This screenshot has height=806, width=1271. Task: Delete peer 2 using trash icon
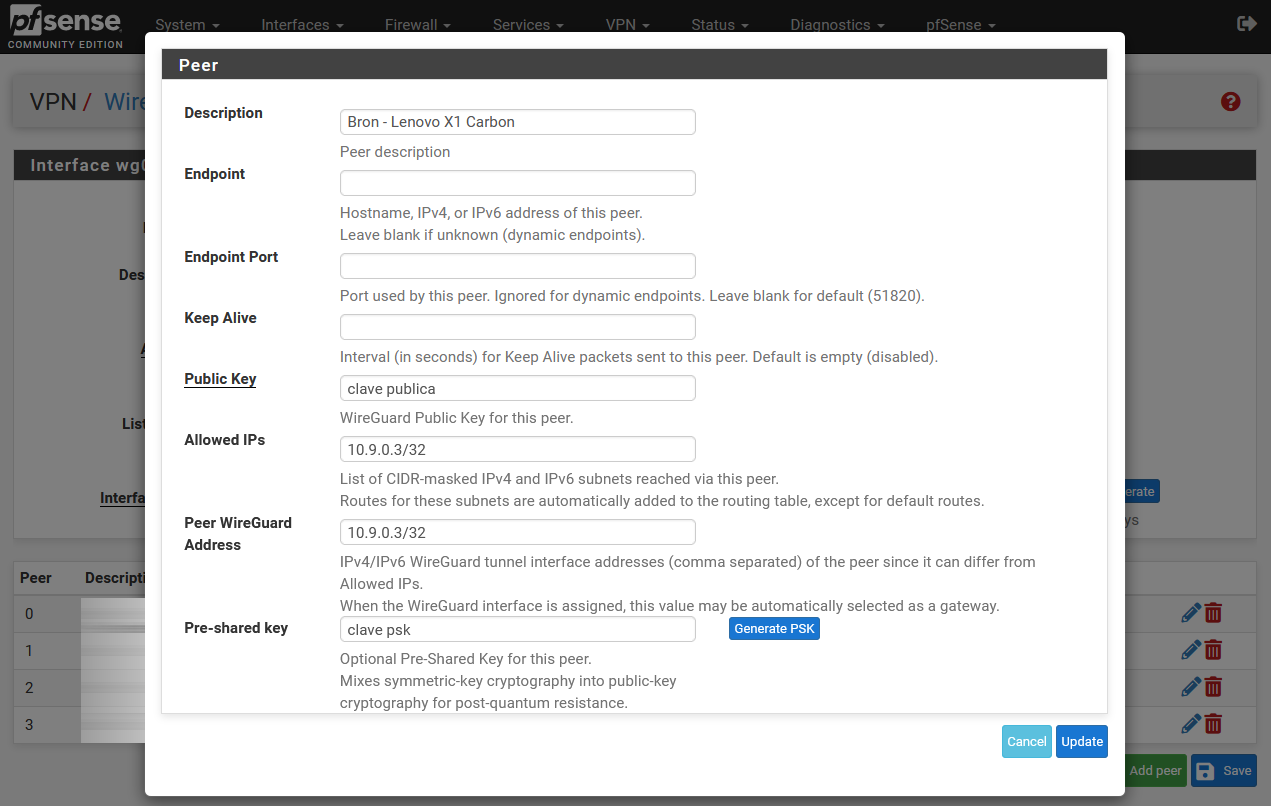(1213, 687)
